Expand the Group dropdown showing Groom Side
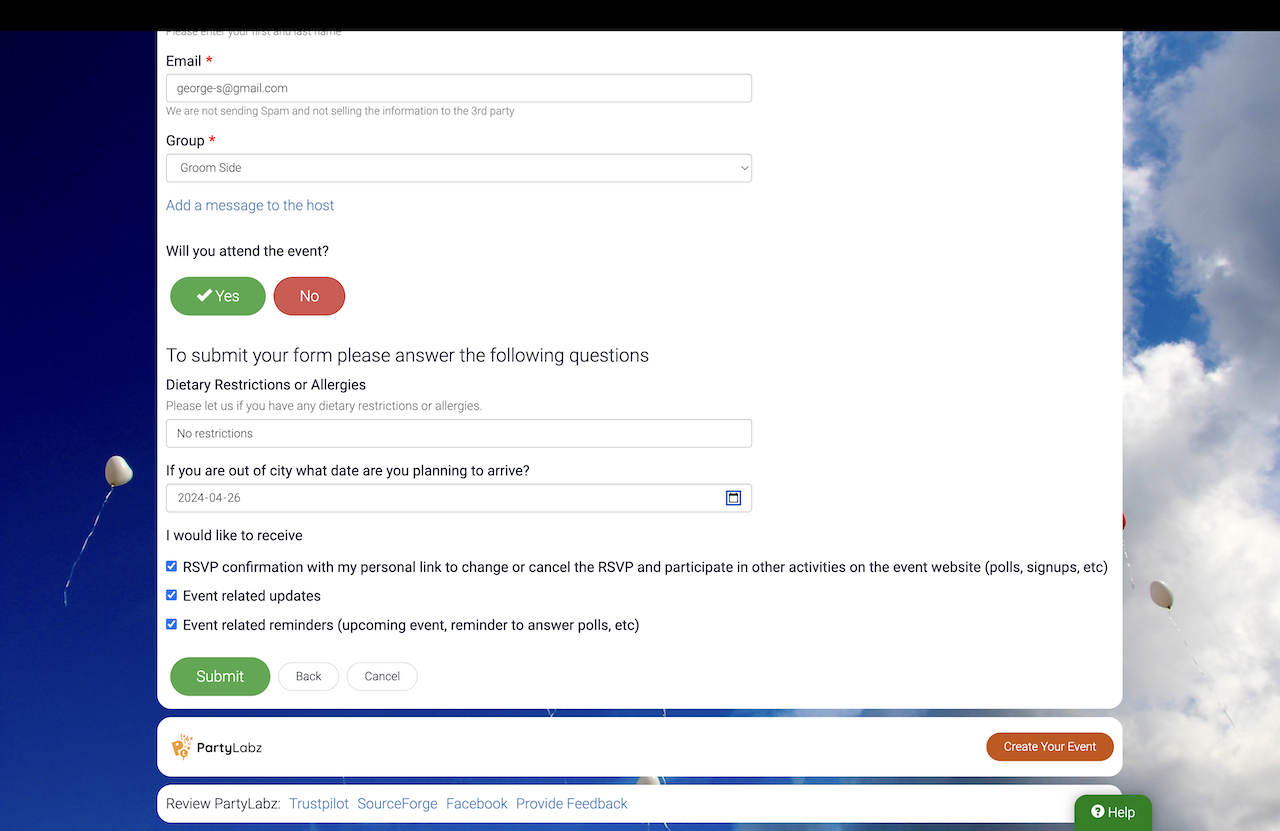The width and height of the screenshot is (1280, 831). tap(458, 168)
